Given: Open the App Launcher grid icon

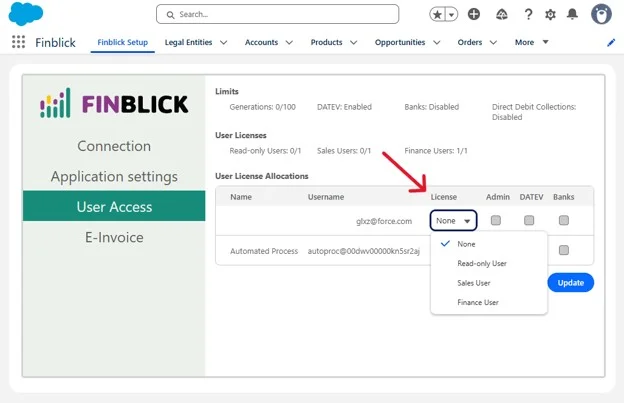Looking at the screenshot, I should click(18, 42).
